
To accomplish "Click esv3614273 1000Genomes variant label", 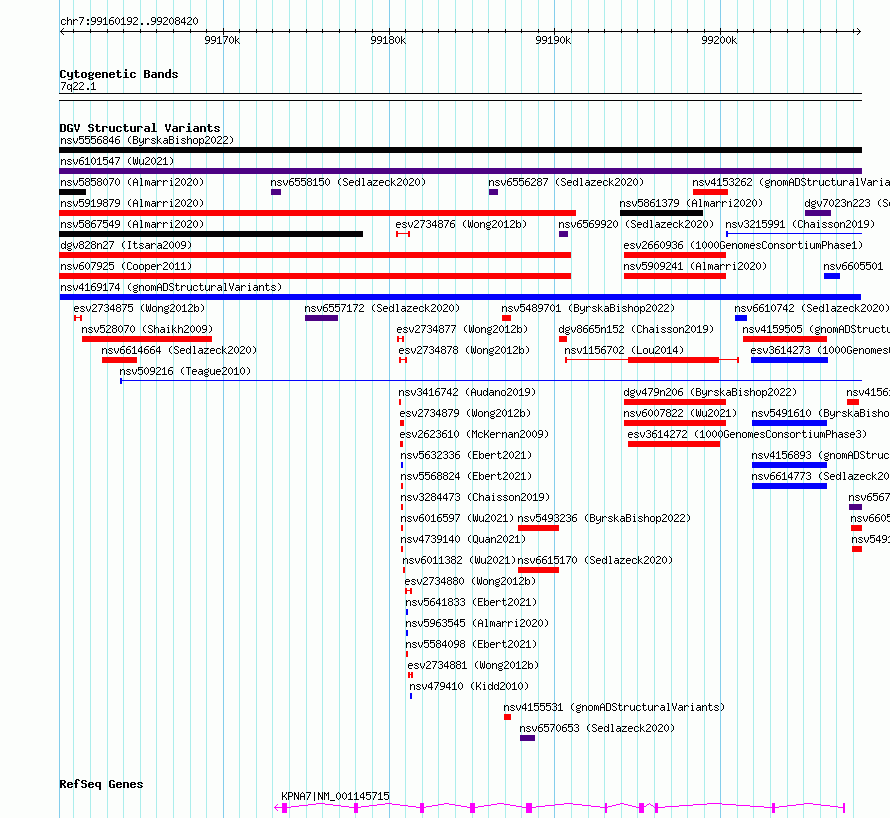I will point(820,350).
